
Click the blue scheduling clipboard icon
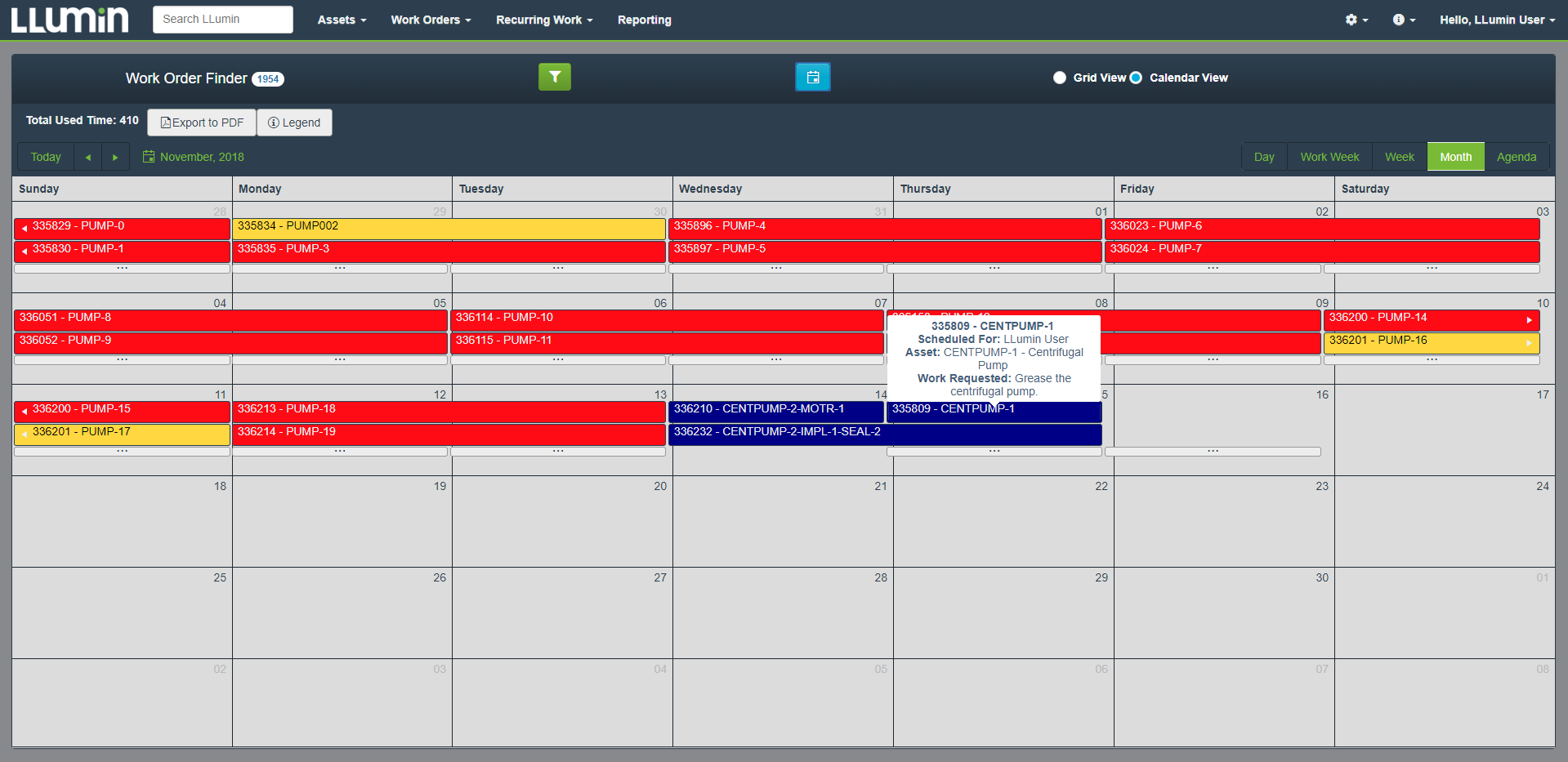(812, 77)
